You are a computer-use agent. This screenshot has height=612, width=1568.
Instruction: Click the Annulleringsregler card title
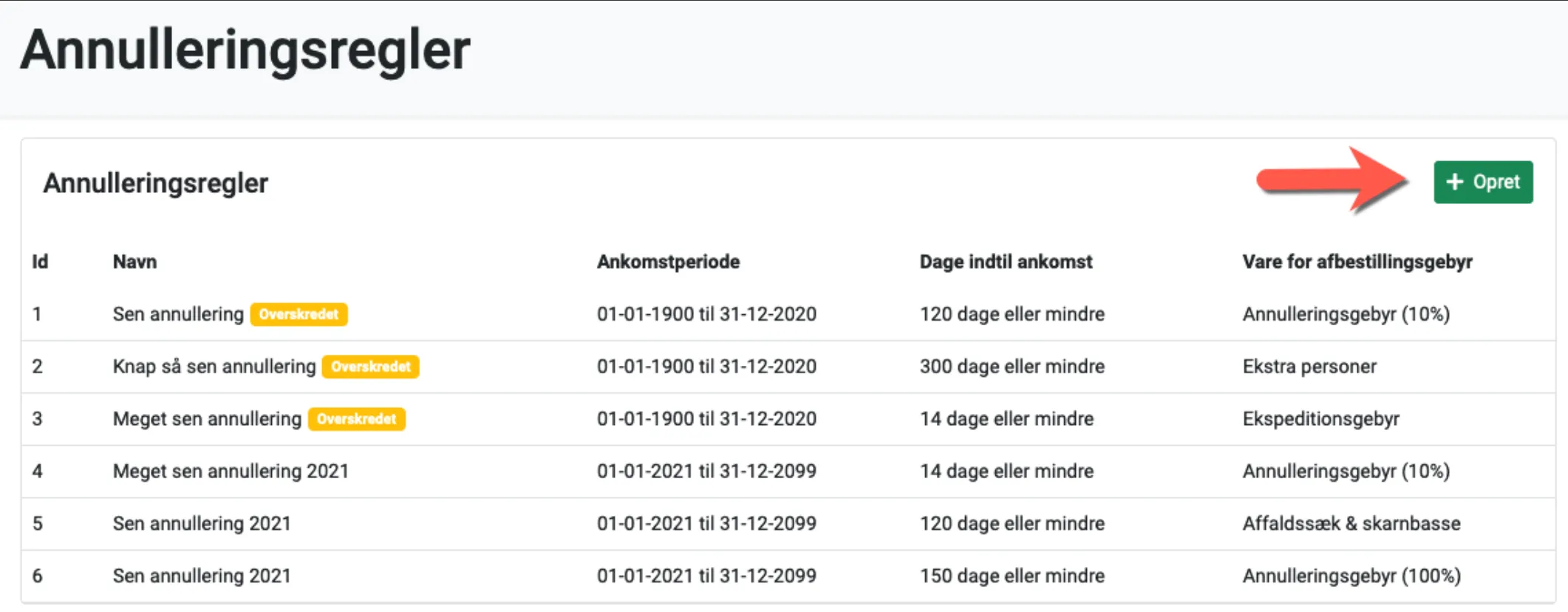155,183
